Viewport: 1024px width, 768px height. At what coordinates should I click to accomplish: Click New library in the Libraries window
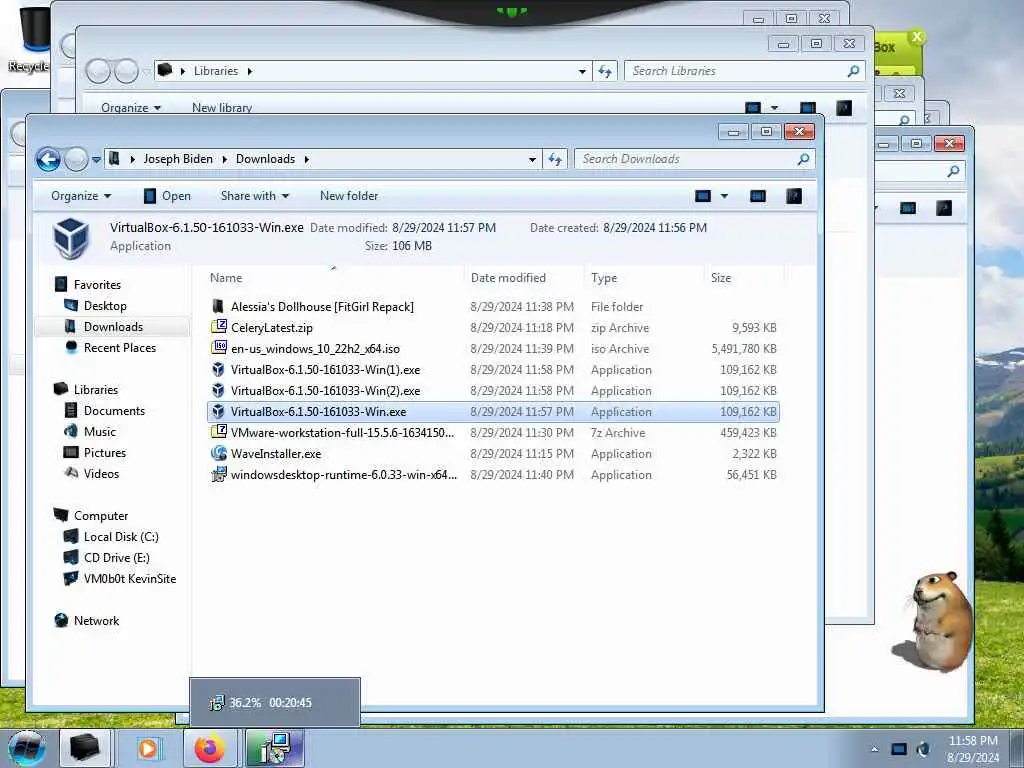tap(222, 108)
